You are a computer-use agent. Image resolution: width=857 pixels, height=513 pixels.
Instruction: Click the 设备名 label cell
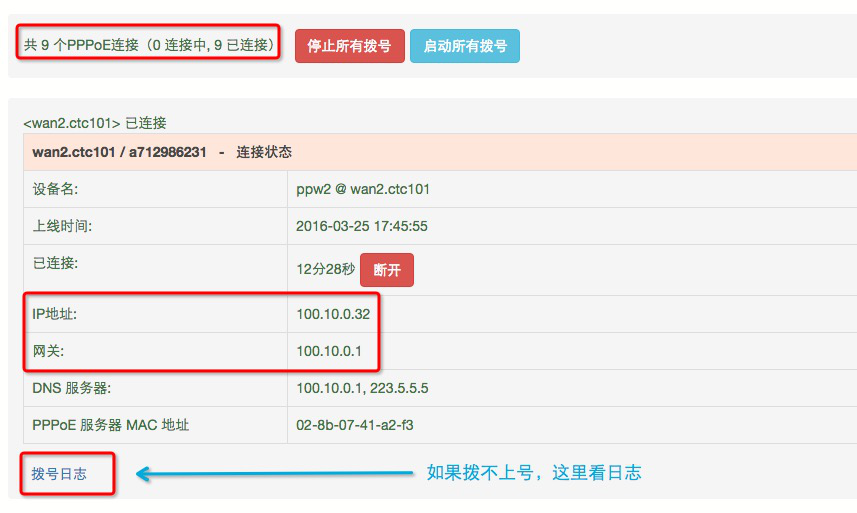[55, 189]
